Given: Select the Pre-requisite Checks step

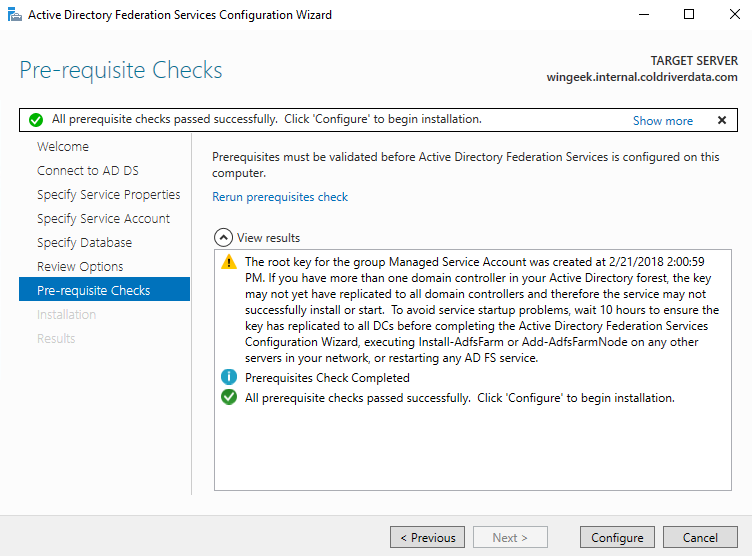Looking at the screenshot, I should pos(93,291).
